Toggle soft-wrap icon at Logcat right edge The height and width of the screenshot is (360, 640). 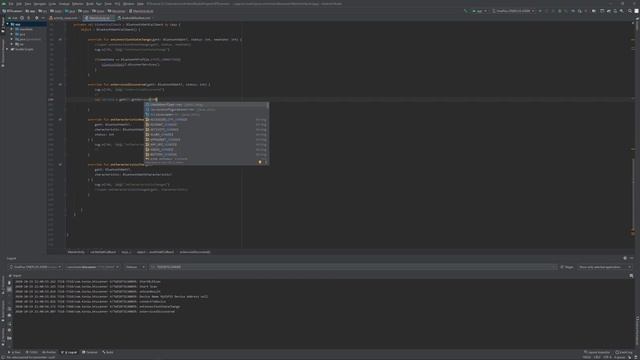[x=631, y=276]
